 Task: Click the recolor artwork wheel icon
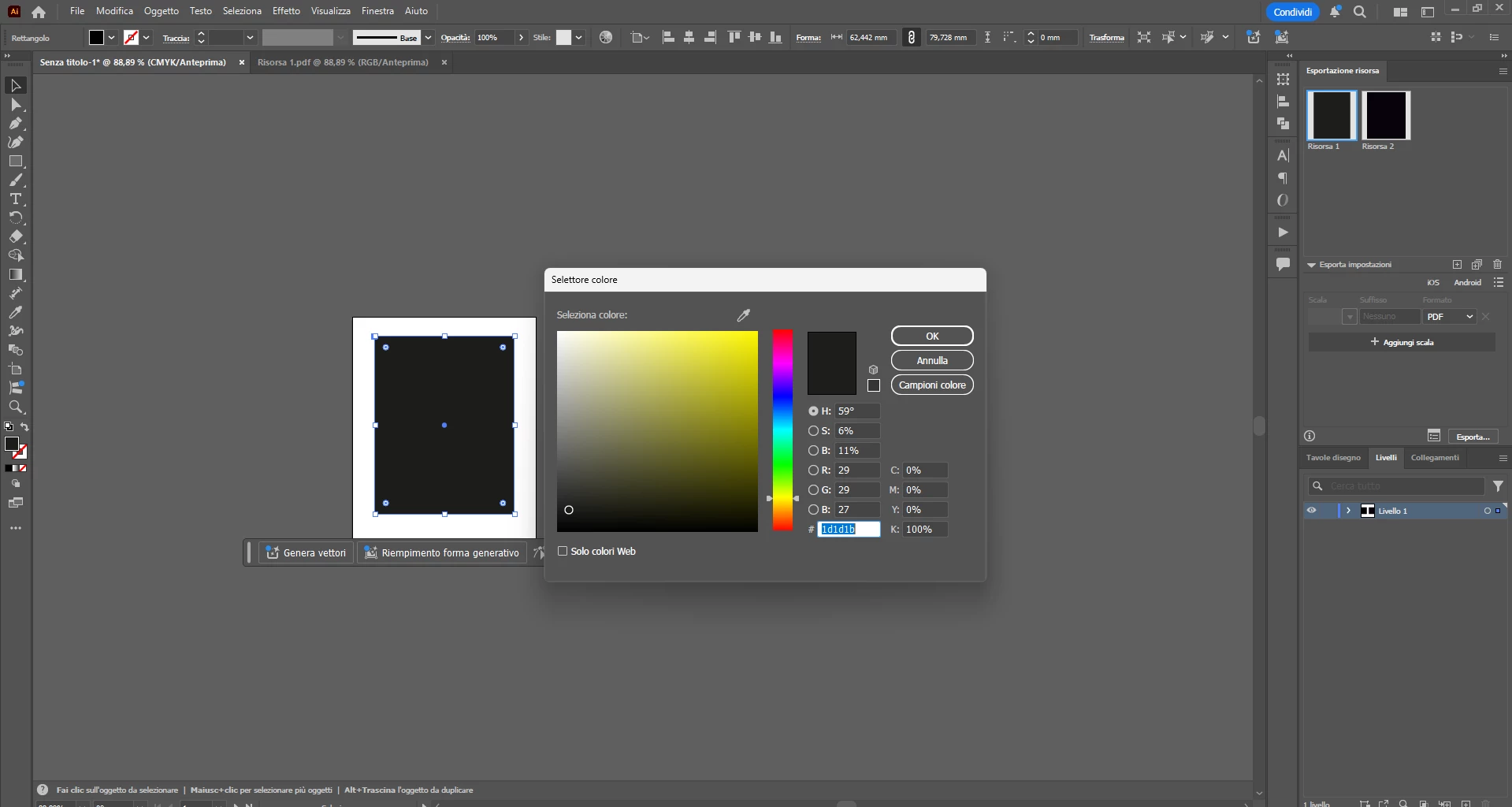[606, 37]
